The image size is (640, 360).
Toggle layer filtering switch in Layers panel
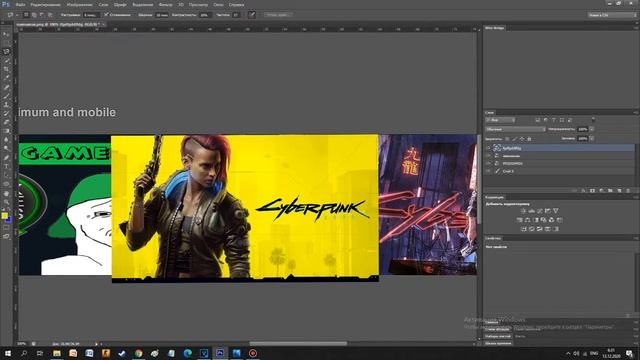pos(593,120)
